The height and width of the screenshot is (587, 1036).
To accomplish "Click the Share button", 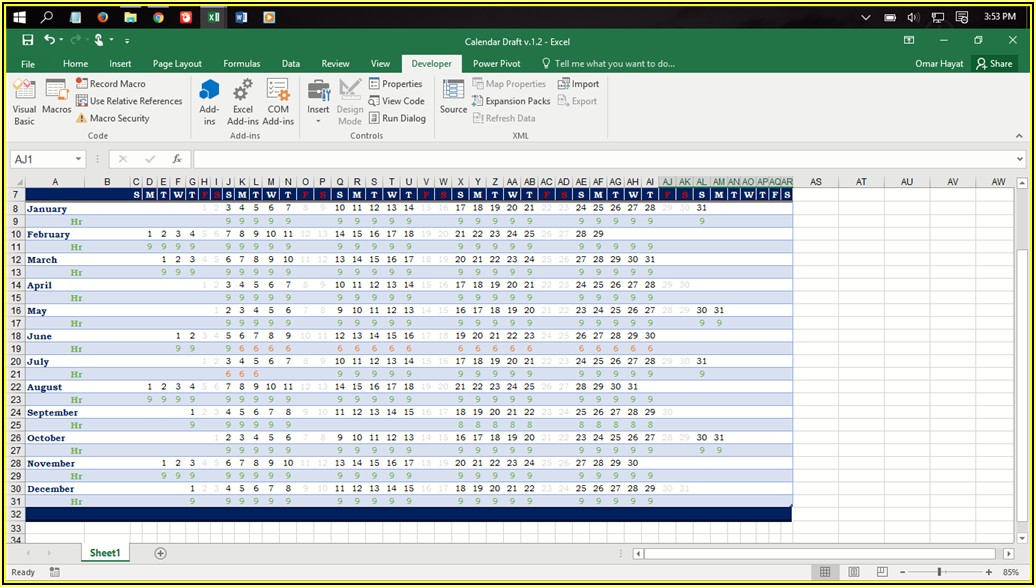I will [x=994, y=63].
